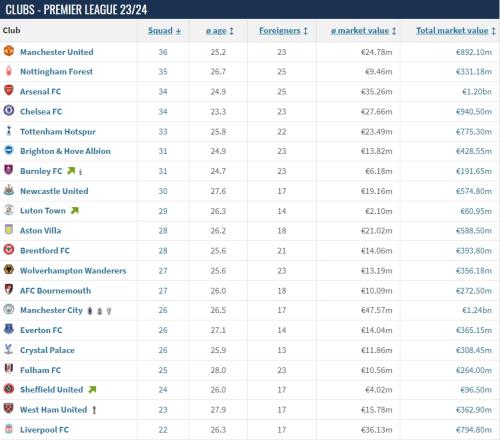This screenshot has width=500, height=440.
Task: Click the Chelsea FC club crest
Action: 9,110
